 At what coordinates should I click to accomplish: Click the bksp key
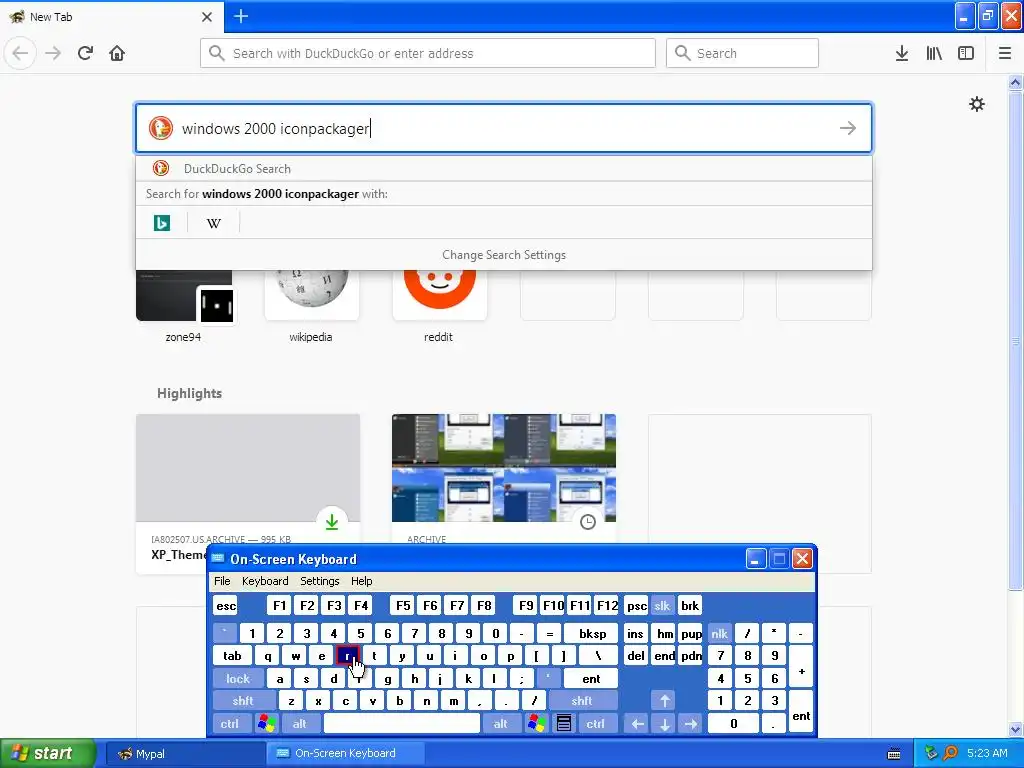pyautogui.click(x=592, y=633)
